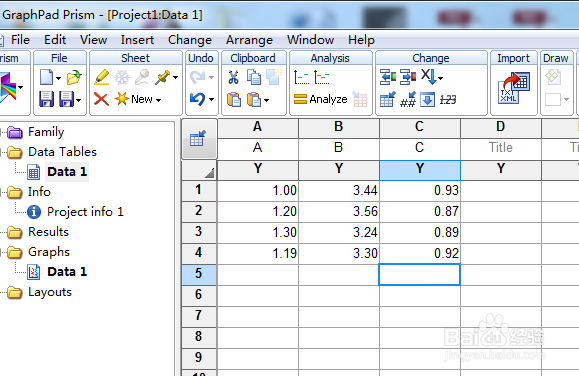
Task: Open the Insert menu
Action: point(137,40)
